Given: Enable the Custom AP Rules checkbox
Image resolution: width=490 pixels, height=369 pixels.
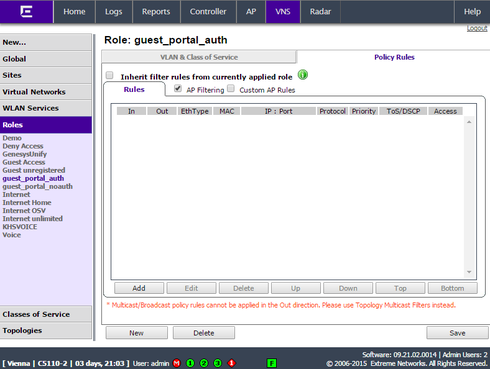Looking at the screenshot, I should coord(231,89).
